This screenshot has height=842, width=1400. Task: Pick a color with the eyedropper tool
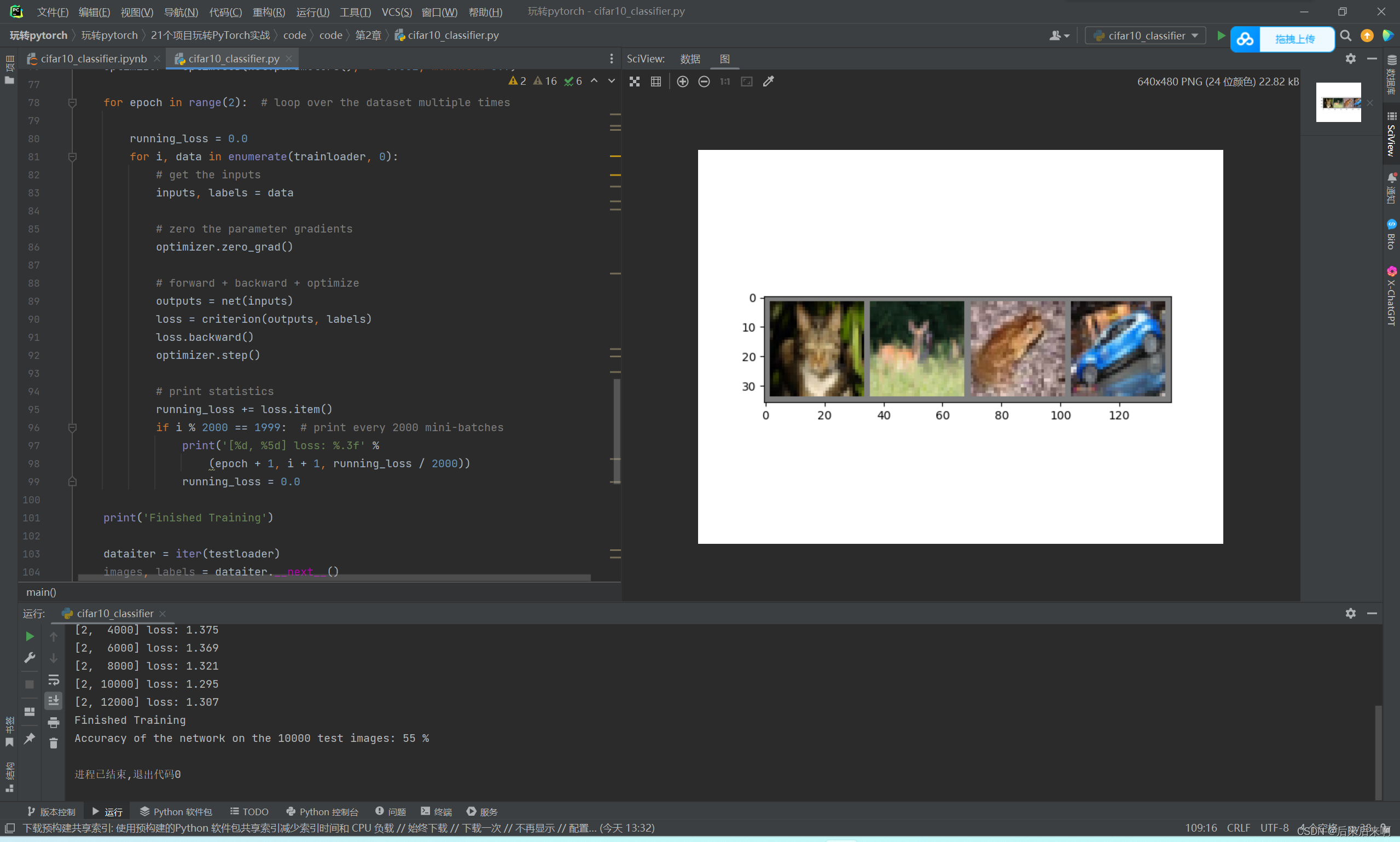tap(768, 81)
